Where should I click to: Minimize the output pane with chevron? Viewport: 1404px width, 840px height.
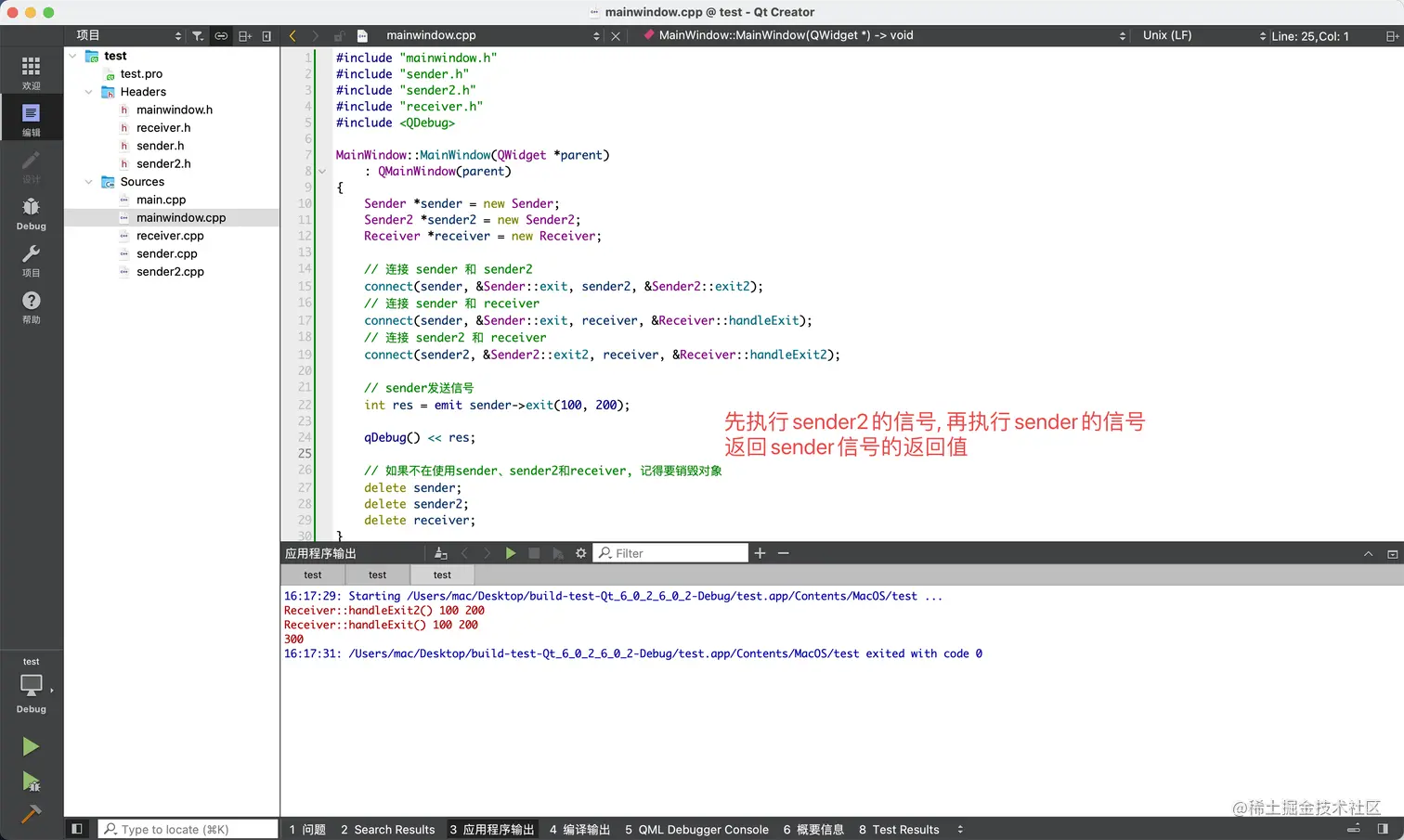[x=1368, y=554]
